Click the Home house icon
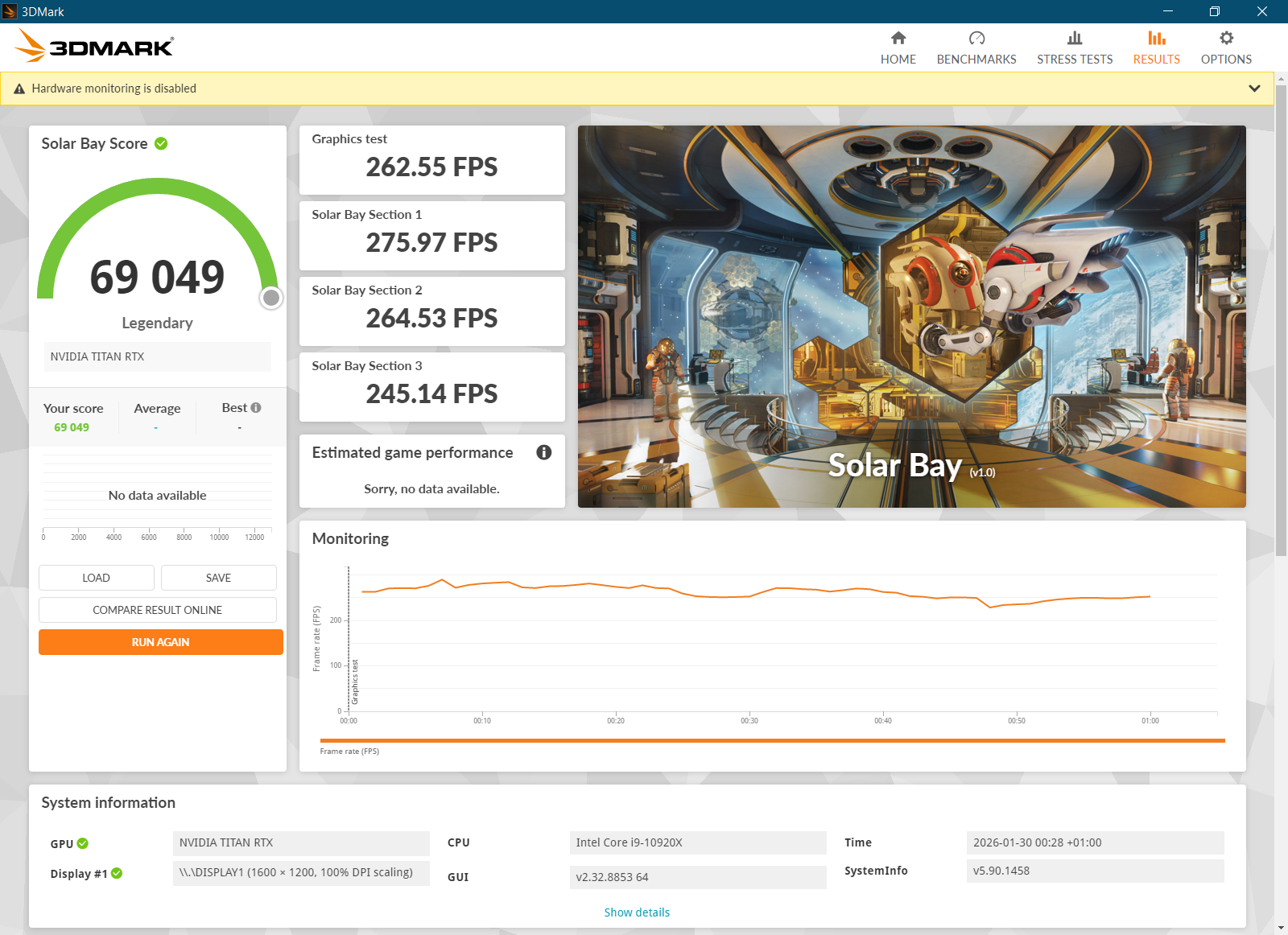 898,38
